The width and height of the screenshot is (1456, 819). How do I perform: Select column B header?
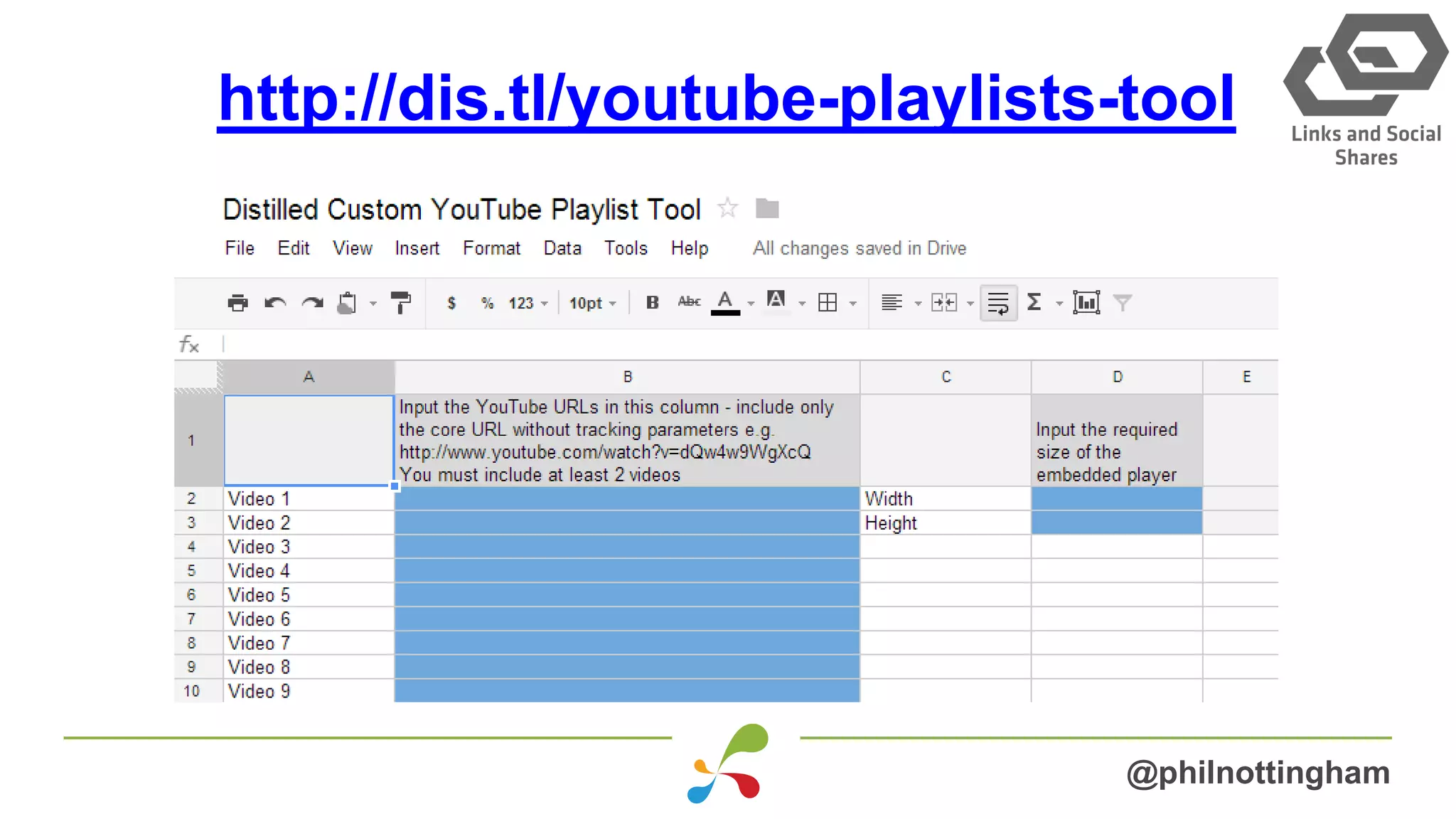point(627,377)
